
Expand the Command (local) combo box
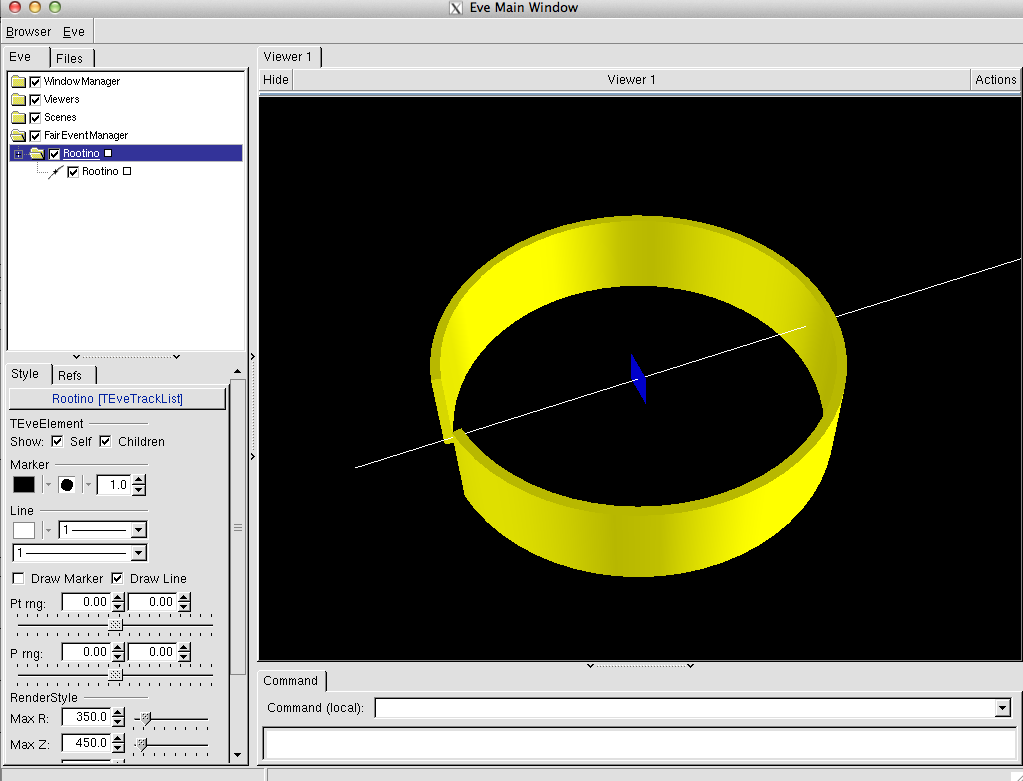(1003, 708)
